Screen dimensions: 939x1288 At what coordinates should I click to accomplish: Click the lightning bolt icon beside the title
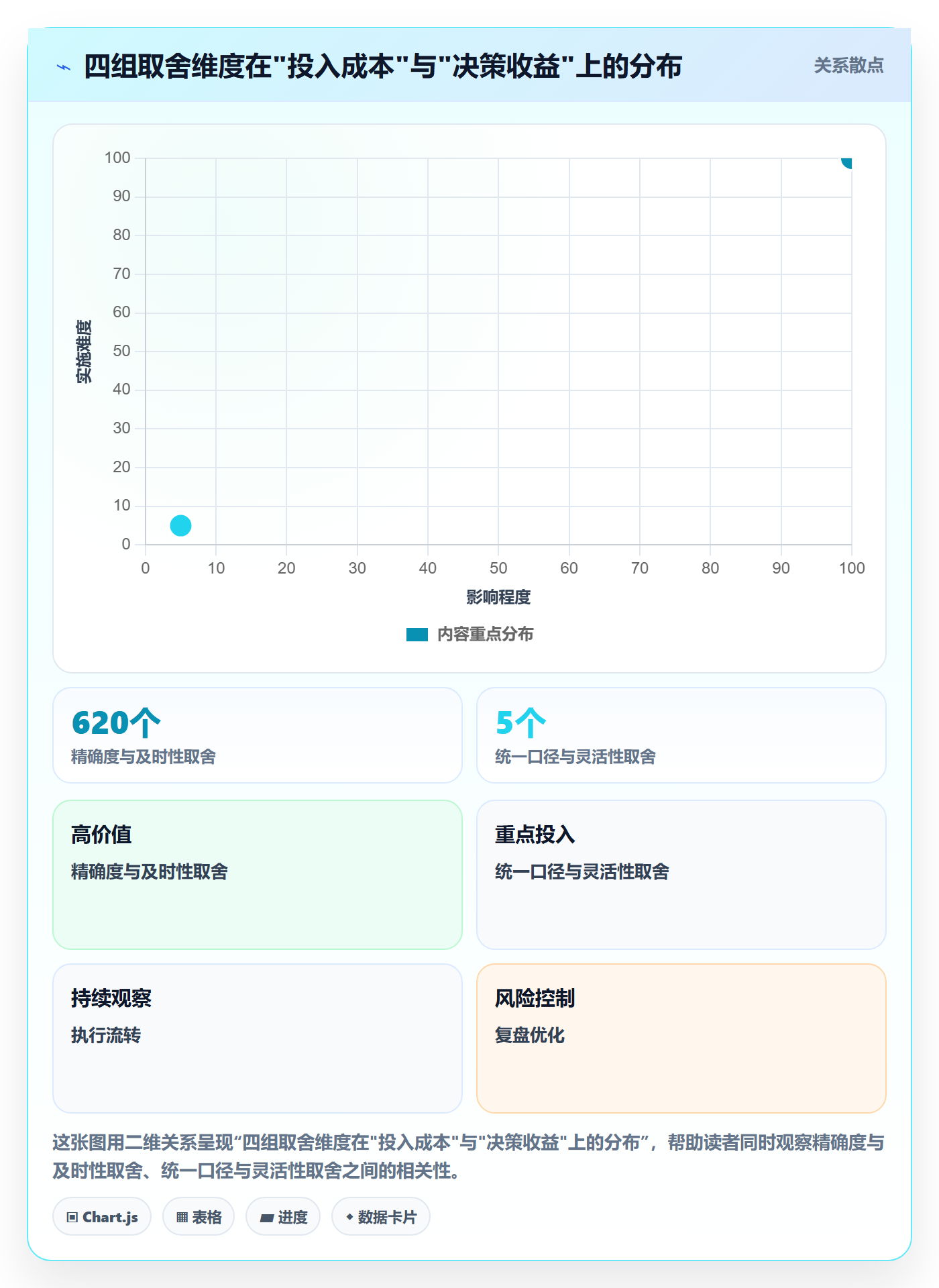coord(64,67)
